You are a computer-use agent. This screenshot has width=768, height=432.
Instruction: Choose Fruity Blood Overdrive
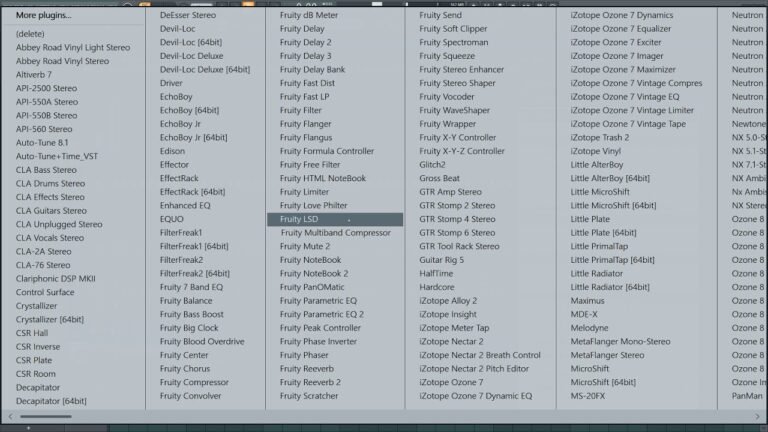coord(202,342)
